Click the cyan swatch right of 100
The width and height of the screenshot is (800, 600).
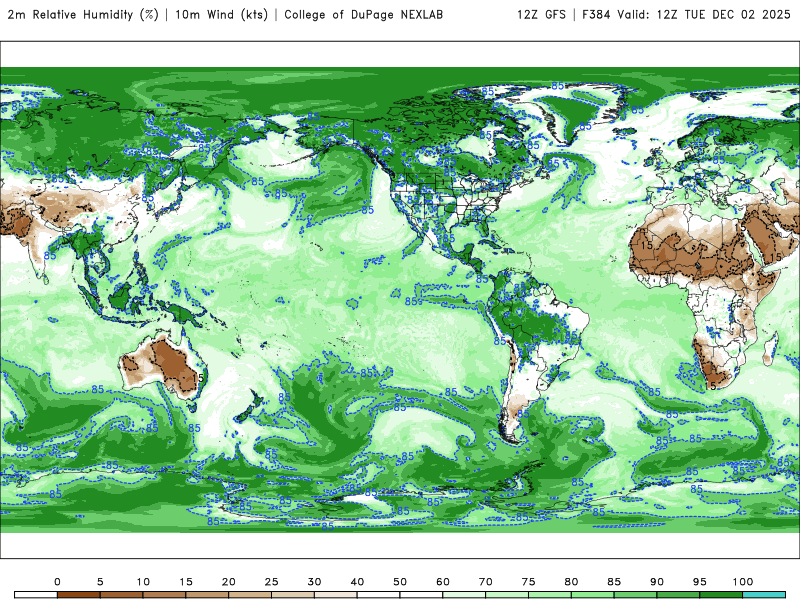pos(764,595)
